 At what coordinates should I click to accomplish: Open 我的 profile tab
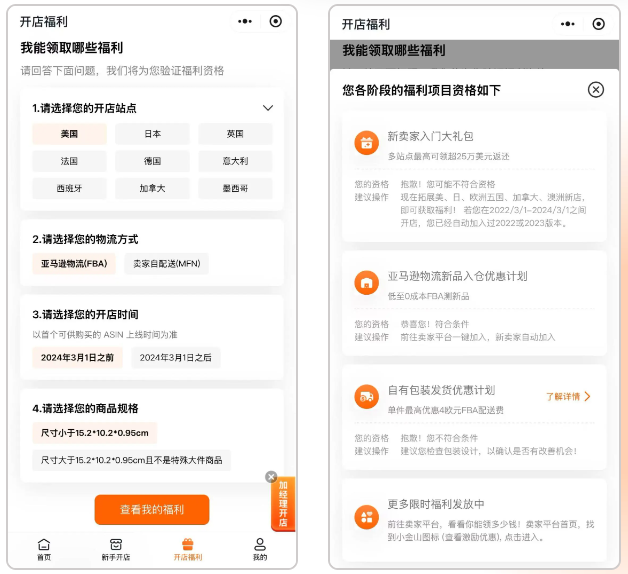(x=260, y=550)
